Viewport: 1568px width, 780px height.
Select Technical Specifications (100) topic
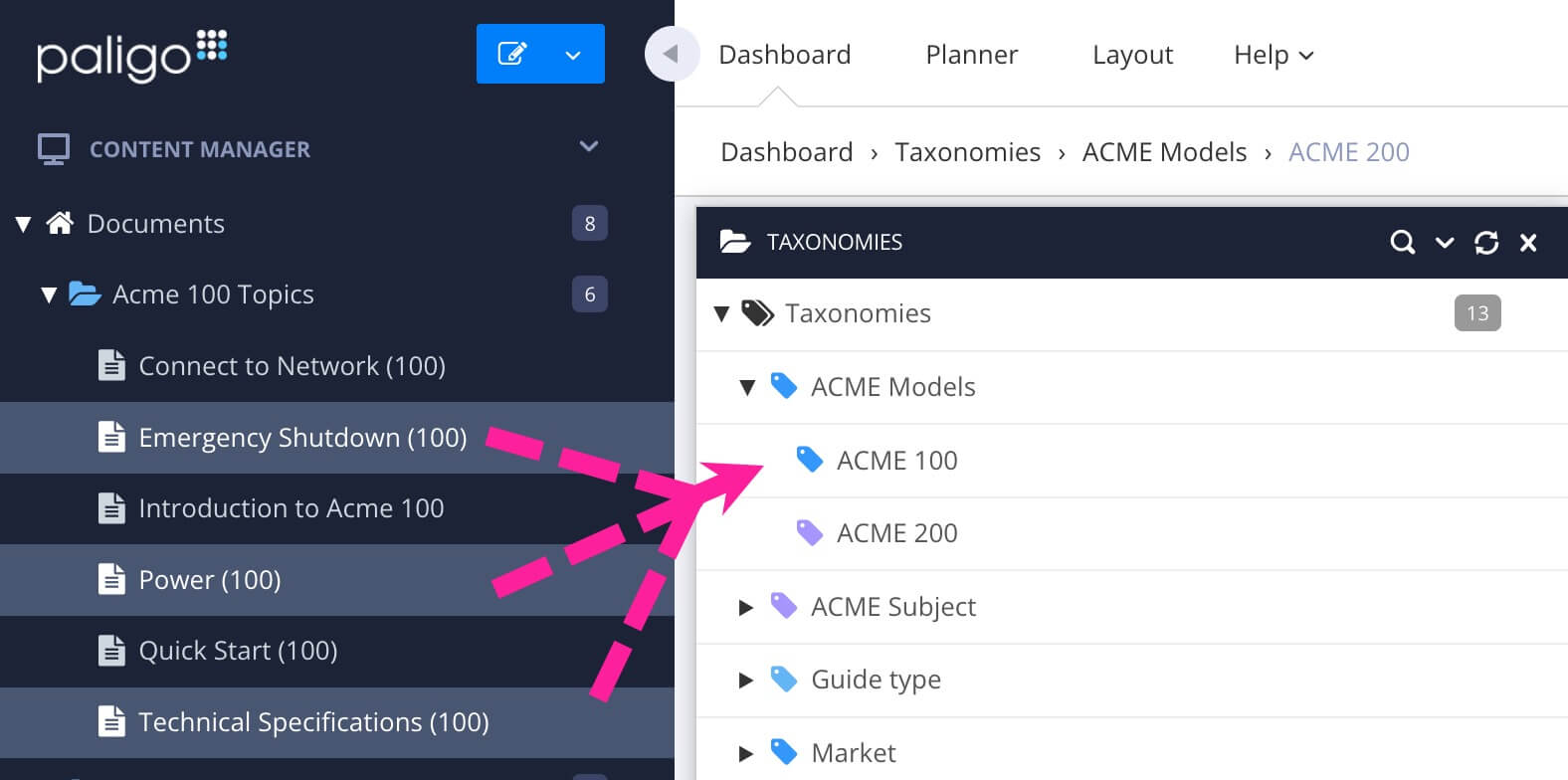(313, 722)
